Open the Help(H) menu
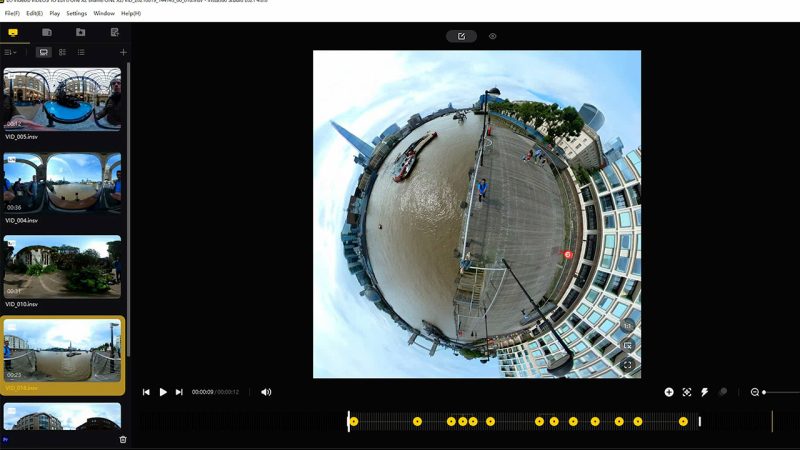 click(x=131, y=13)
